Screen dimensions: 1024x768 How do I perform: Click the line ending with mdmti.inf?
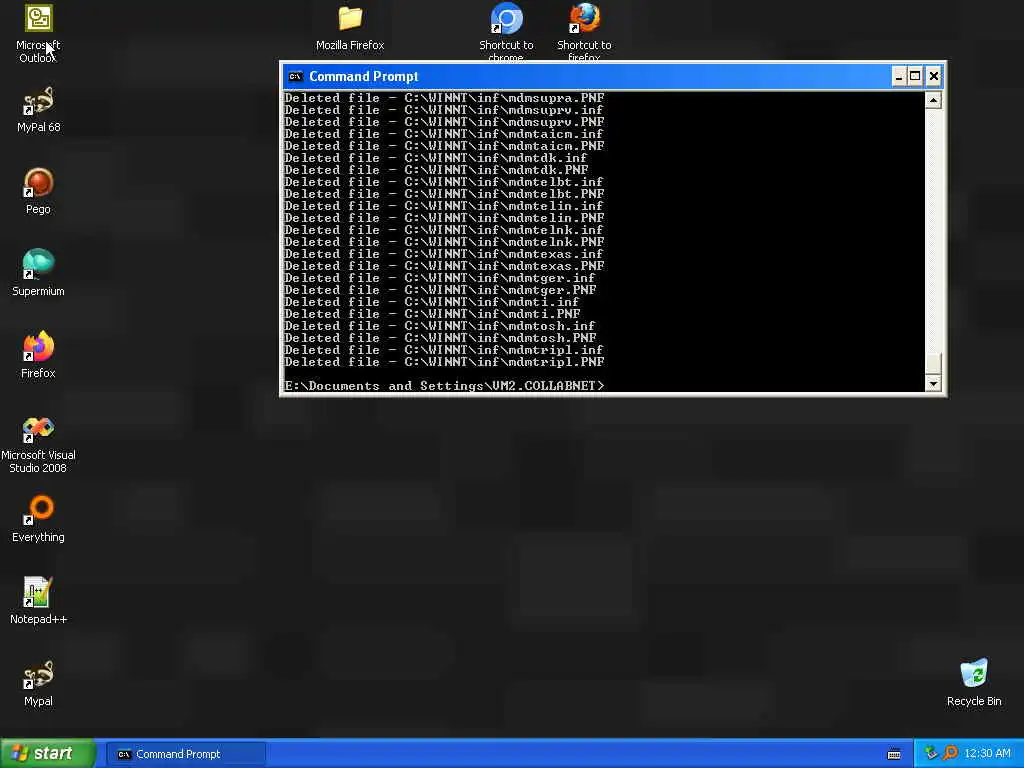coord(432,302)
